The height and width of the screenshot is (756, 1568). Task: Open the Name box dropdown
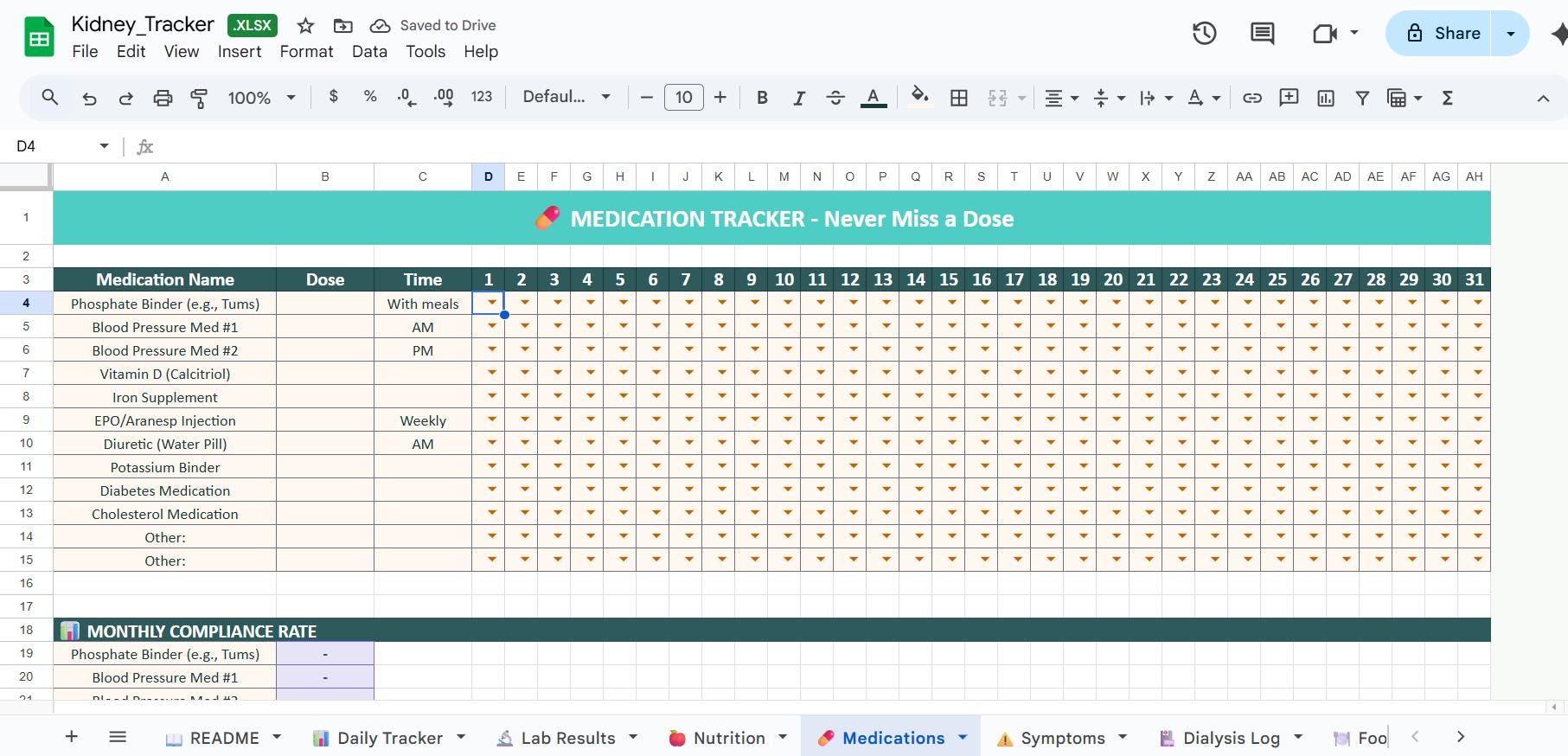pos(104,146)
